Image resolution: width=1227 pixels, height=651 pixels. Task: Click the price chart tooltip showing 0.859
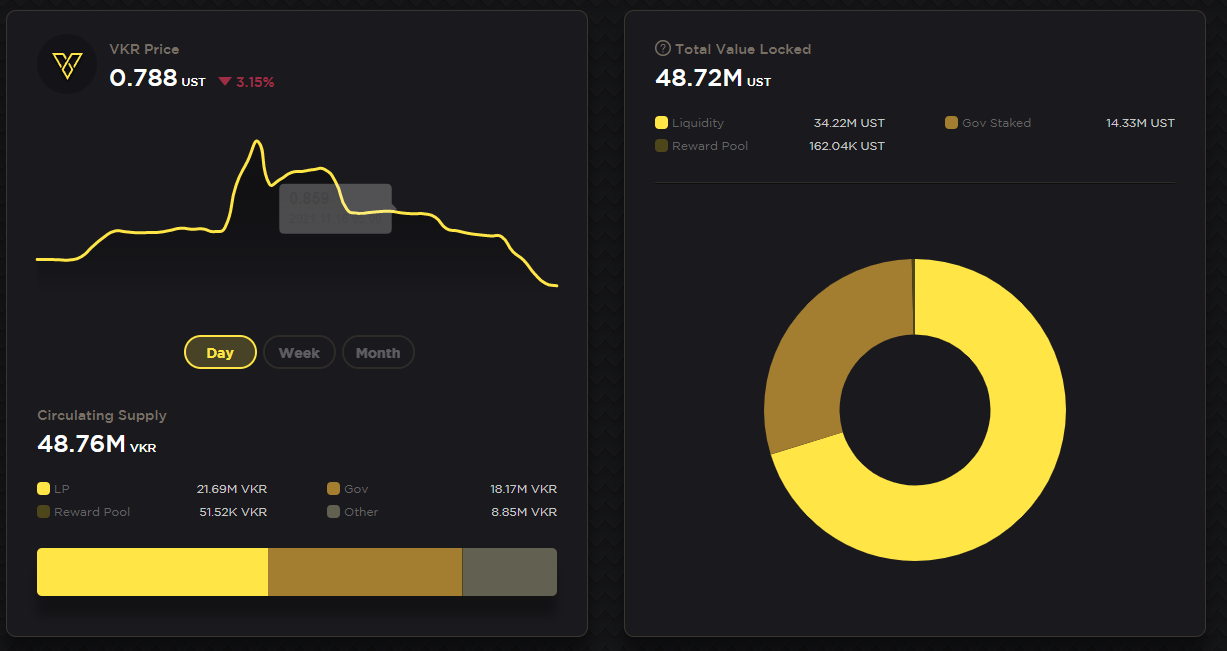pyautogui.click(x=335, y=209)
